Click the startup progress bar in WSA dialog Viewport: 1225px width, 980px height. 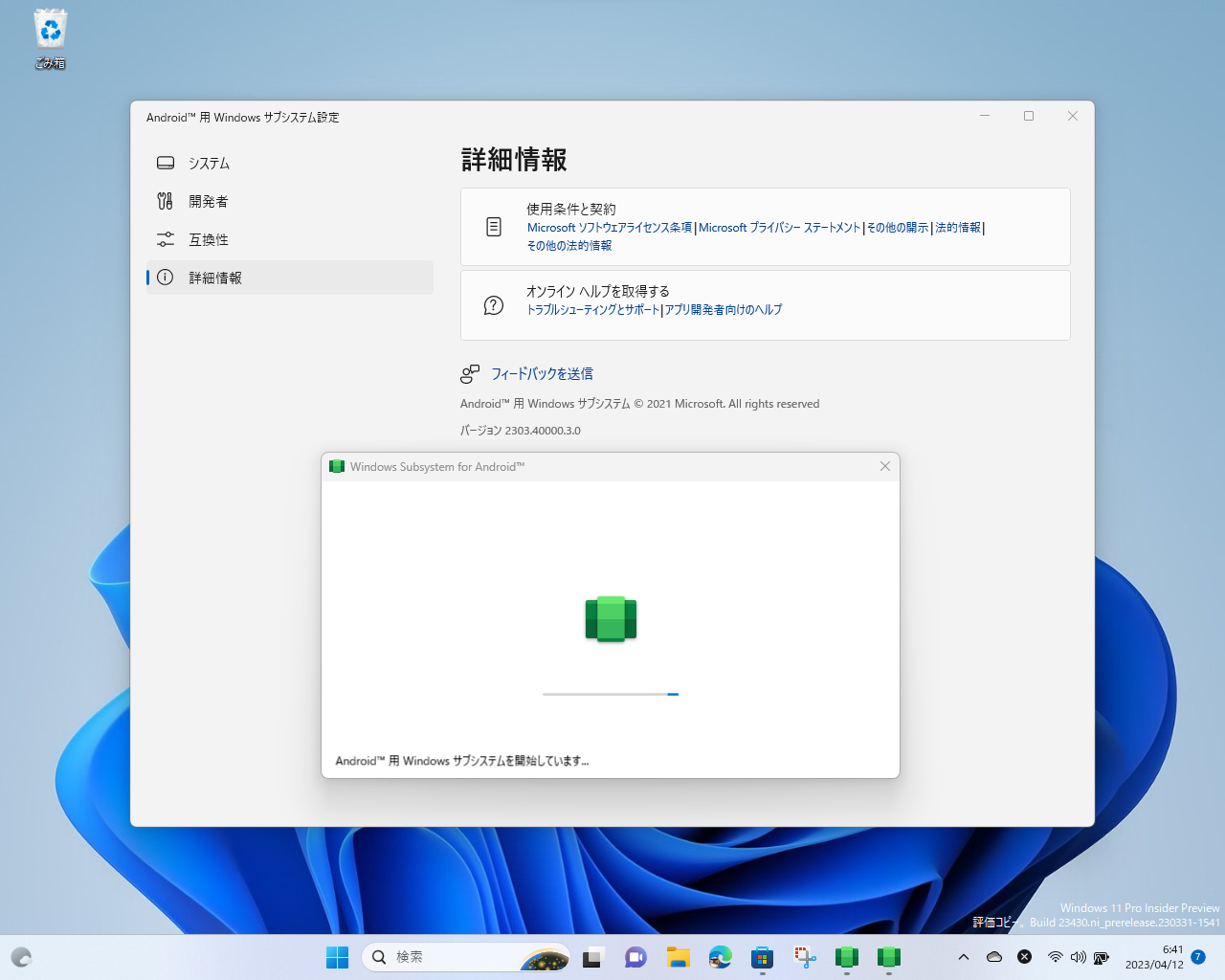(610, 693)
